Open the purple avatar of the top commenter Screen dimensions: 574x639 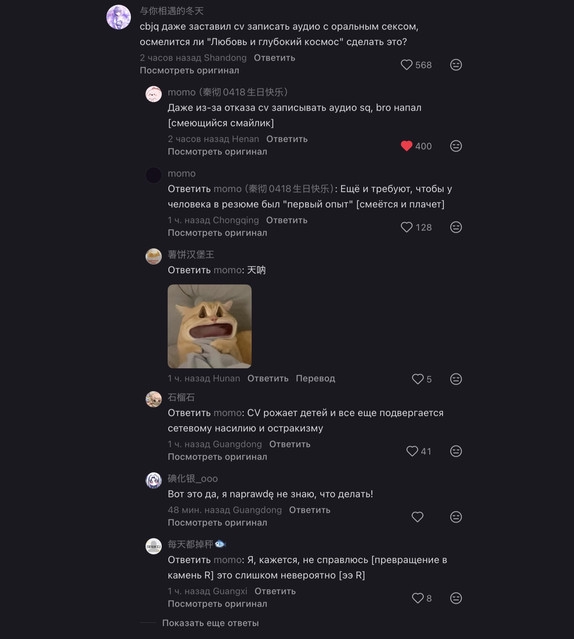pos(119,18)
